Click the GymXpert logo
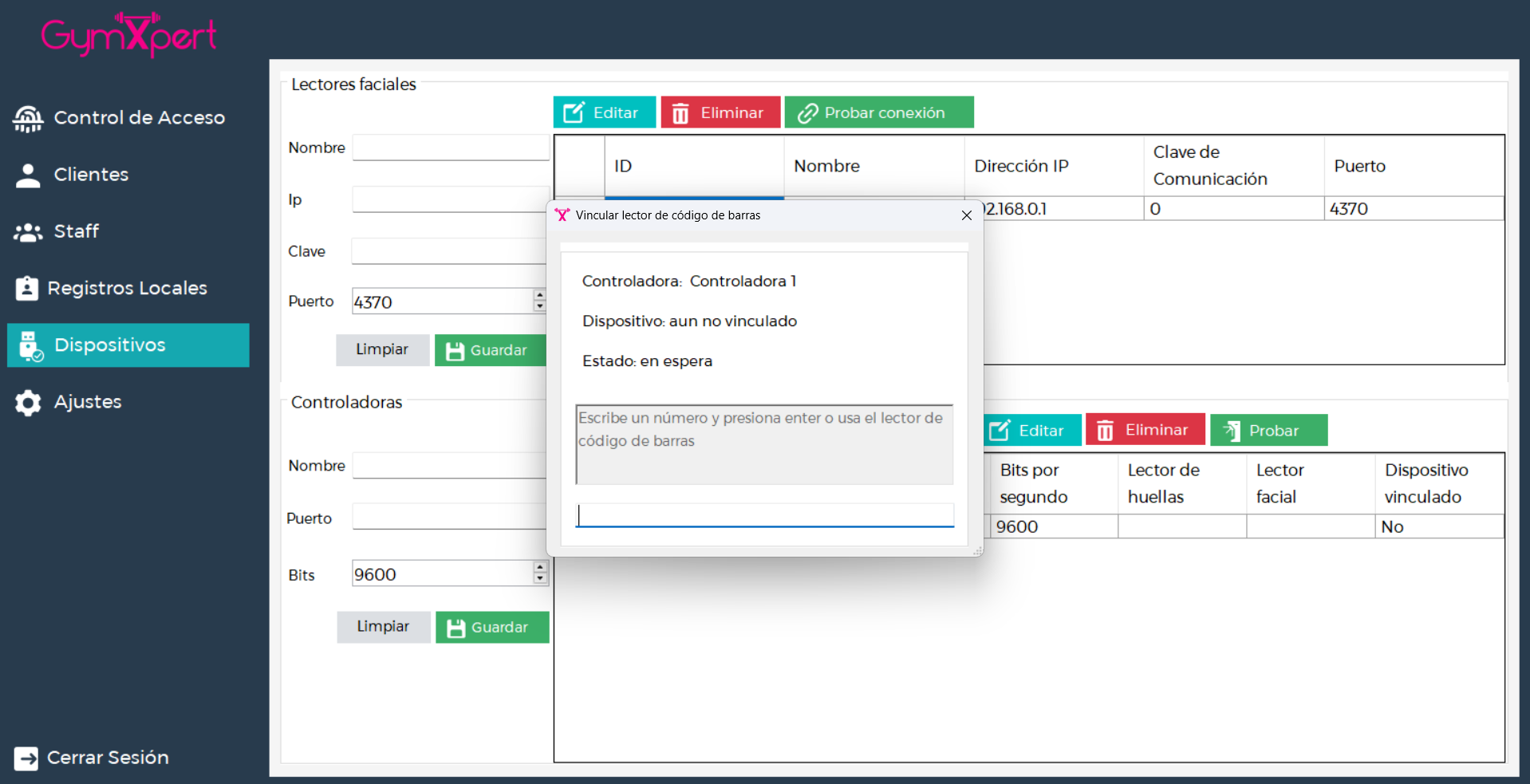1530x784 pixels. [129, 35]
